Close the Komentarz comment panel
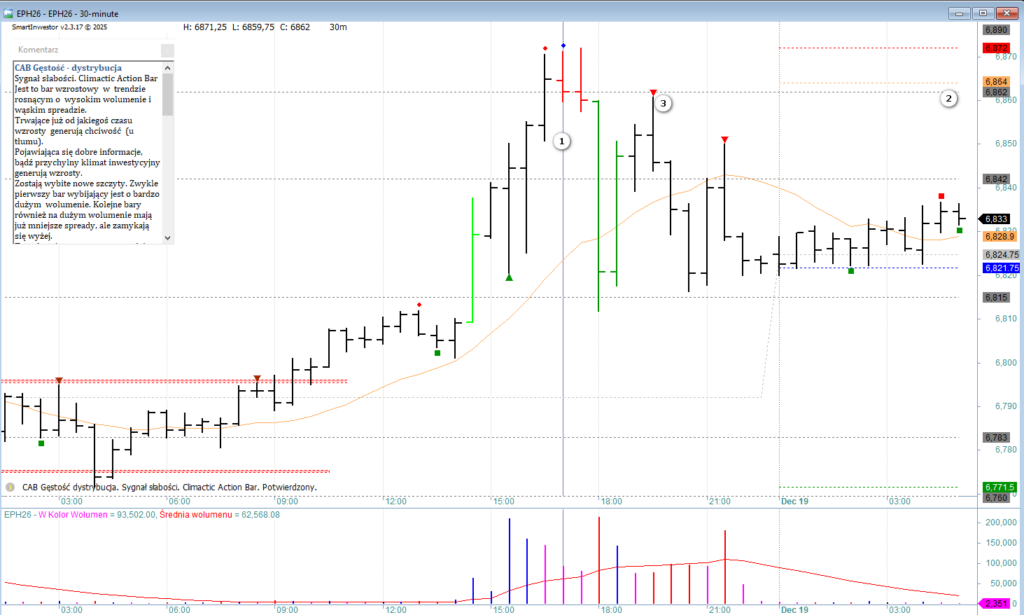Screen dimensions: 1024x615 (167, 49)
